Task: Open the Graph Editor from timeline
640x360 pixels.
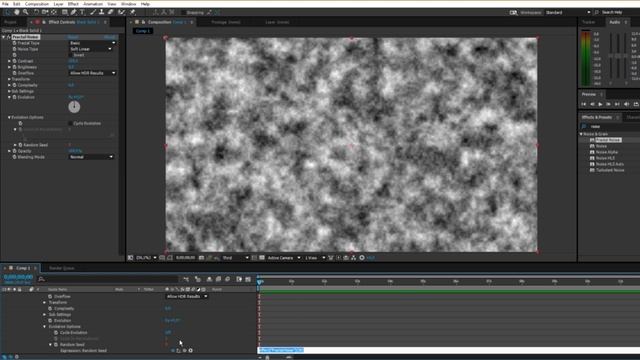Action: click(248, 279)
